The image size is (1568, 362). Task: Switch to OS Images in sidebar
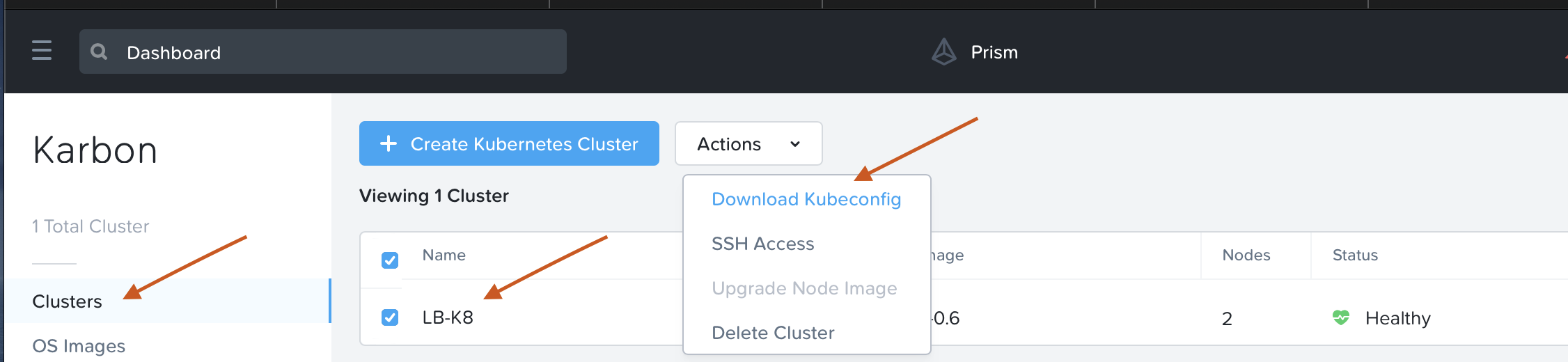coord(79,346)
